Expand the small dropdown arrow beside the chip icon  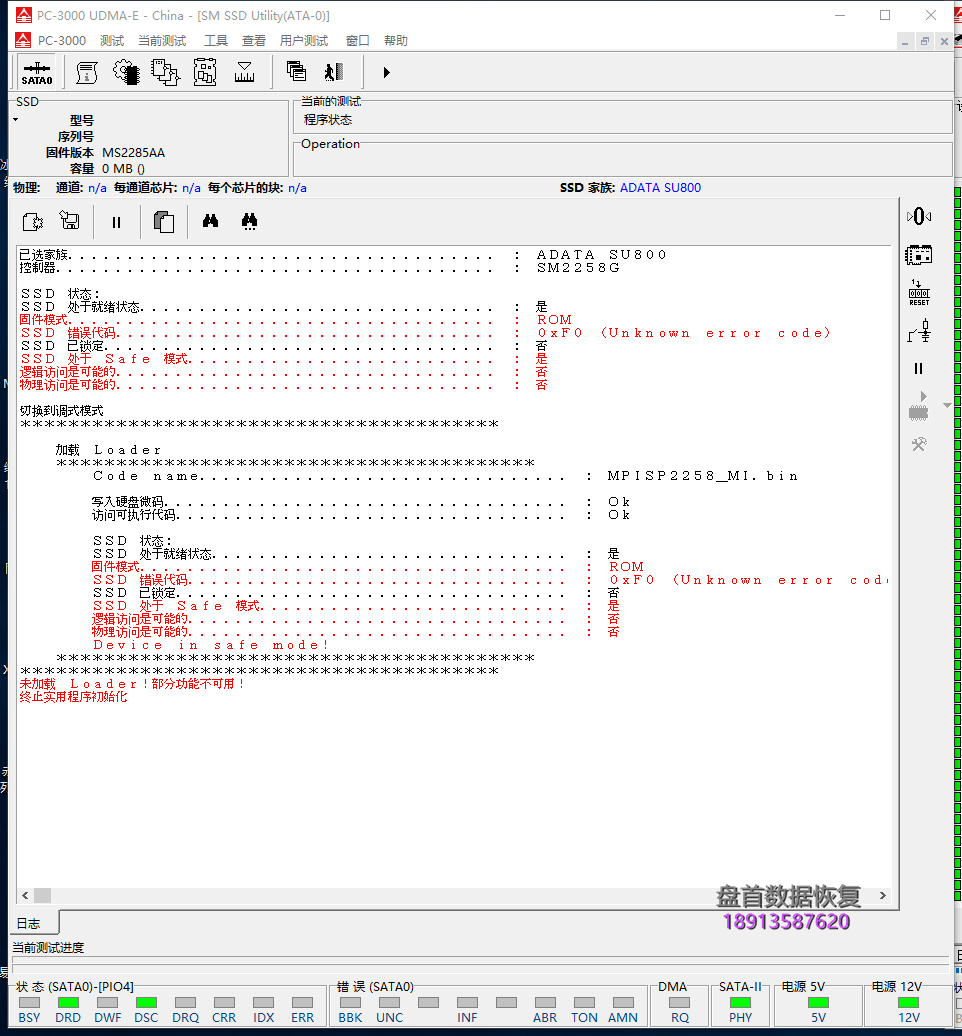[947, 405]
